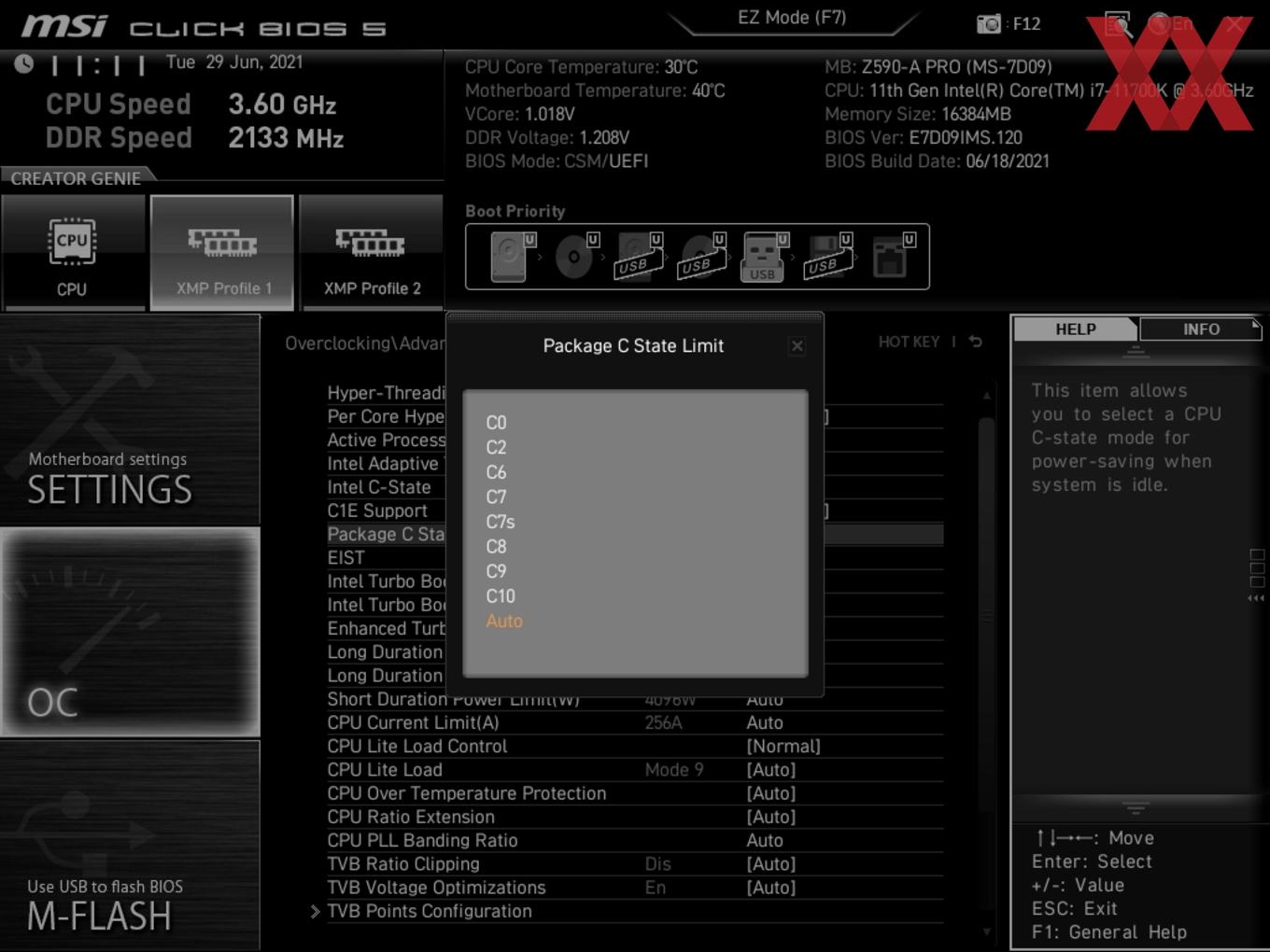Click the optical disc boot device icon
Screen dimensions: 1270x952
click(574, 257)
